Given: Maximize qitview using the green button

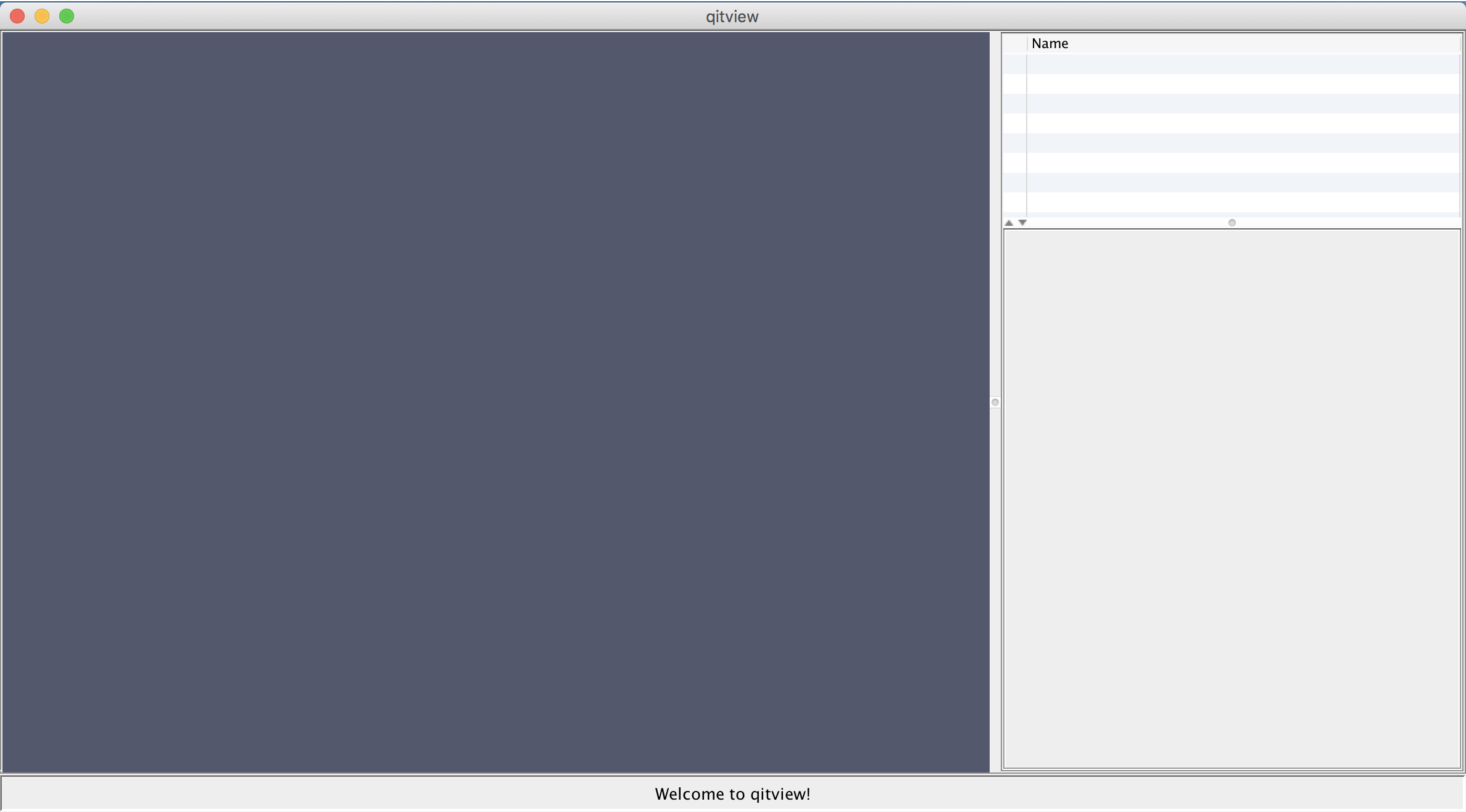Looking at the screenshot, I should 67,16.
